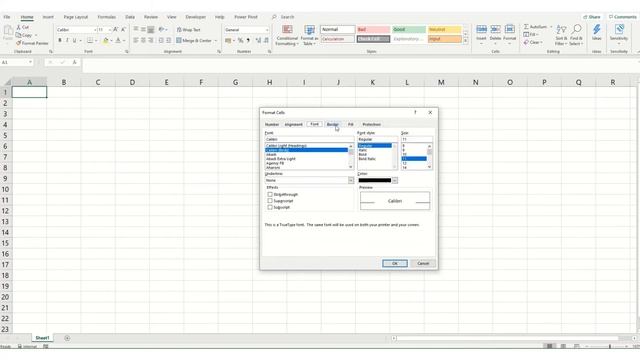Open the Color dropdown arrow in dialog

(395, 180)
